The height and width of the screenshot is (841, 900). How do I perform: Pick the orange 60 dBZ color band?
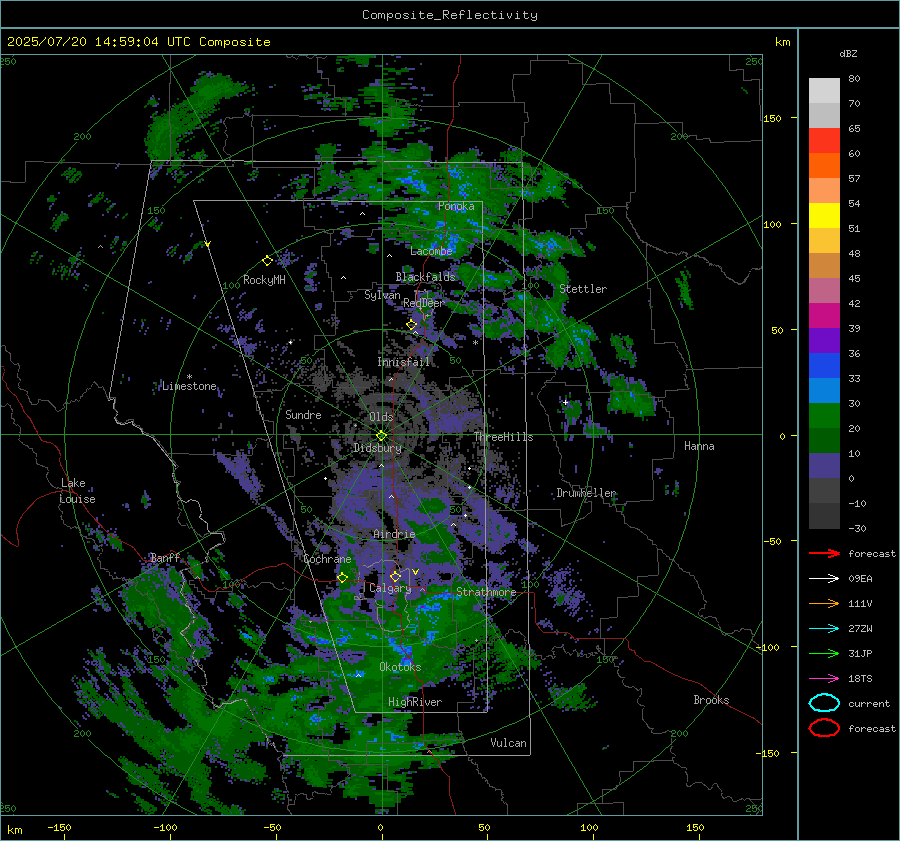[824, 165]
